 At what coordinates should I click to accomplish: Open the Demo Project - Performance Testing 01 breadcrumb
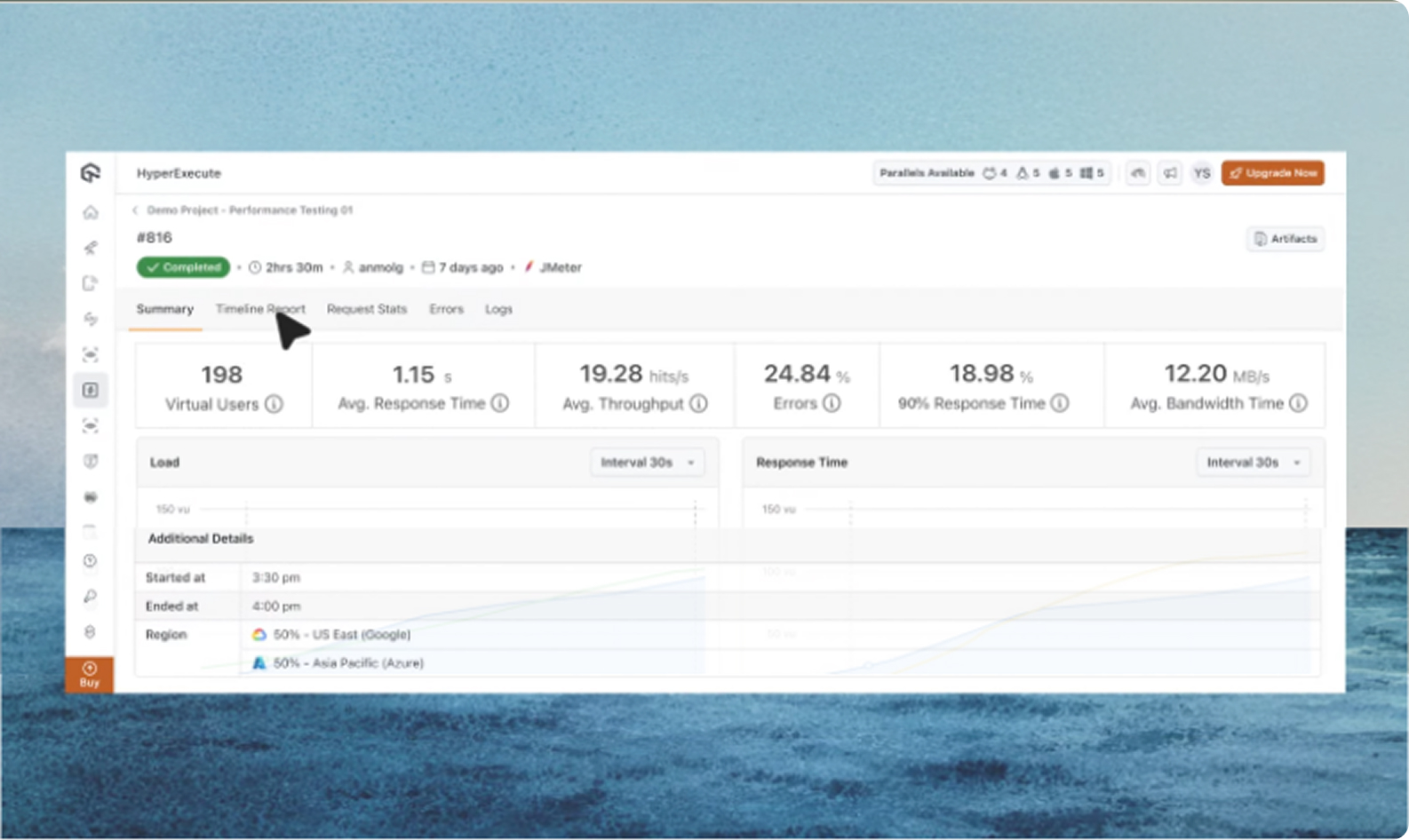pos(250,210)
